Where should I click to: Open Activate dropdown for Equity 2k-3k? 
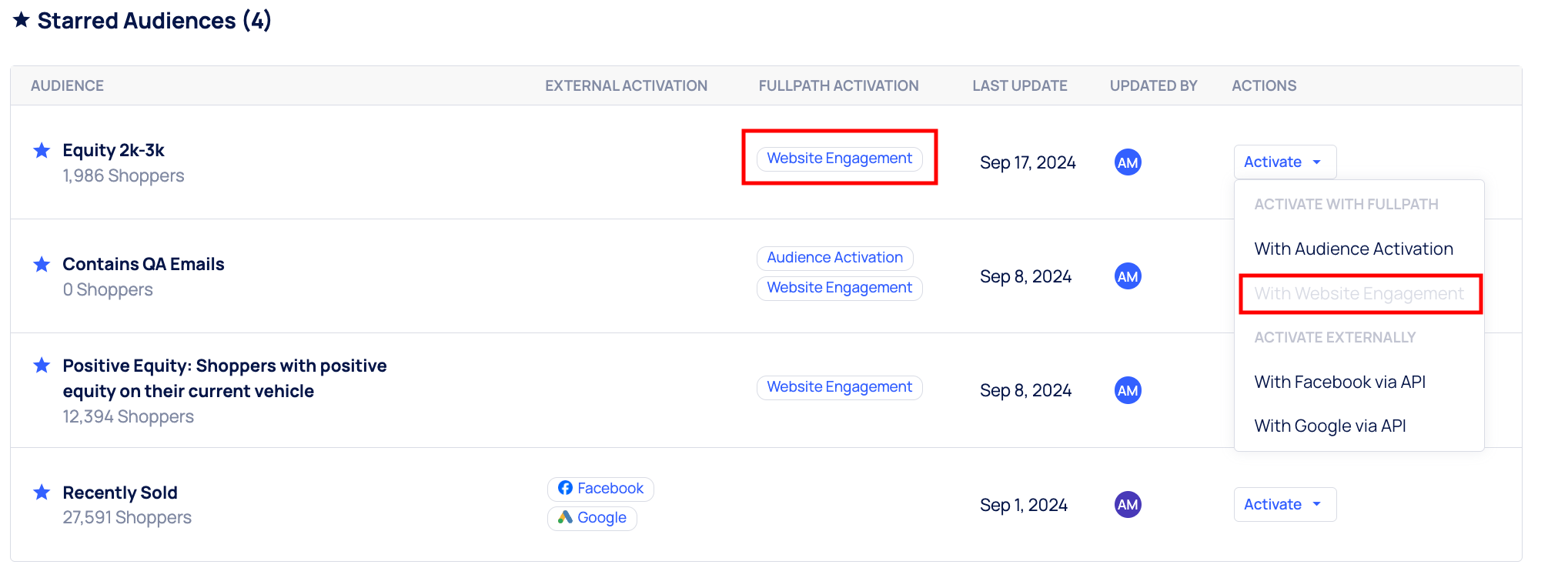pos(1284,162)
